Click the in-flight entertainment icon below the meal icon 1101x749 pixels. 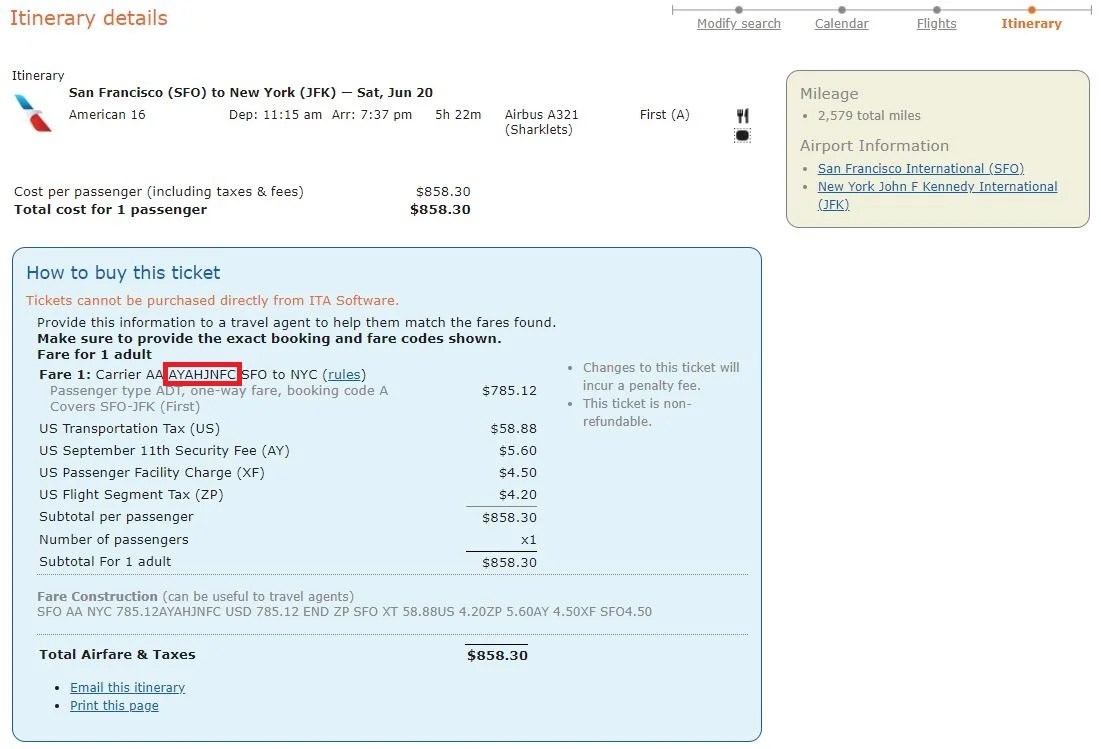(742, 134)
